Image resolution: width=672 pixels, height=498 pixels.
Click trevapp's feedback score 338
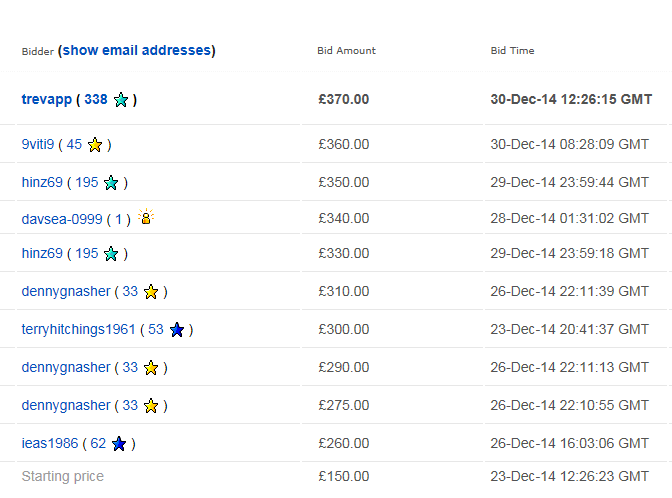96,99
